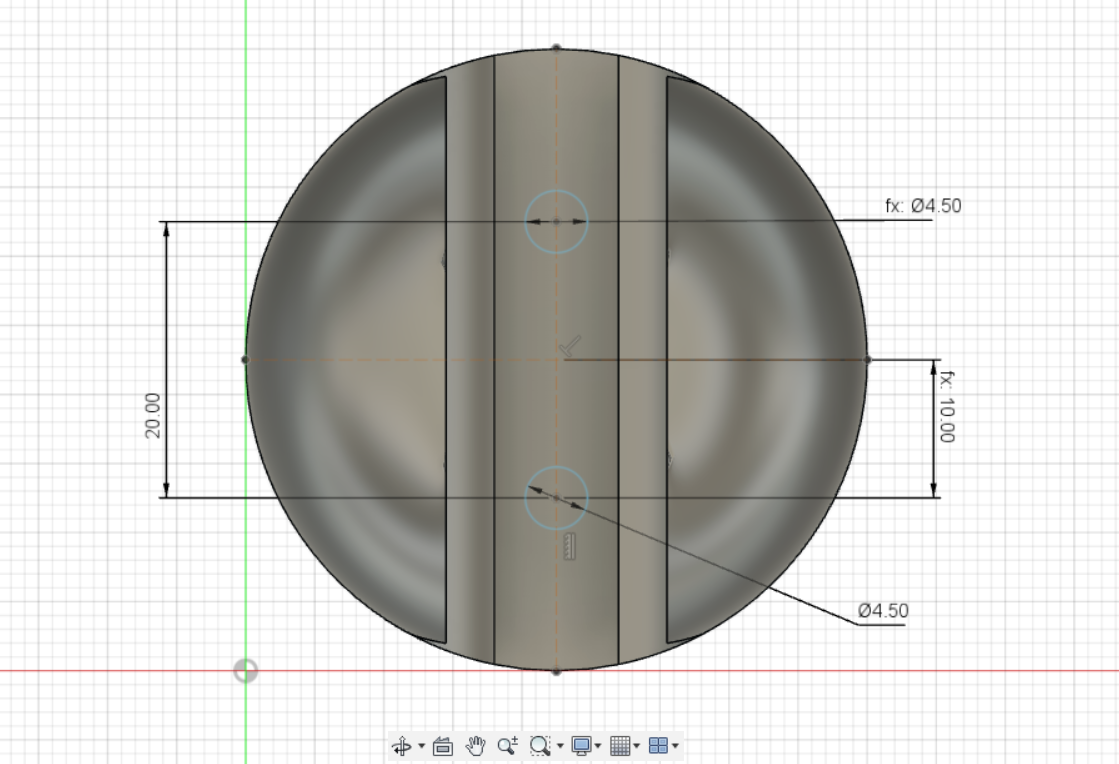Expand the Zoom Window options arrow
The image size is (1119, 764).
tap(560, 746)
